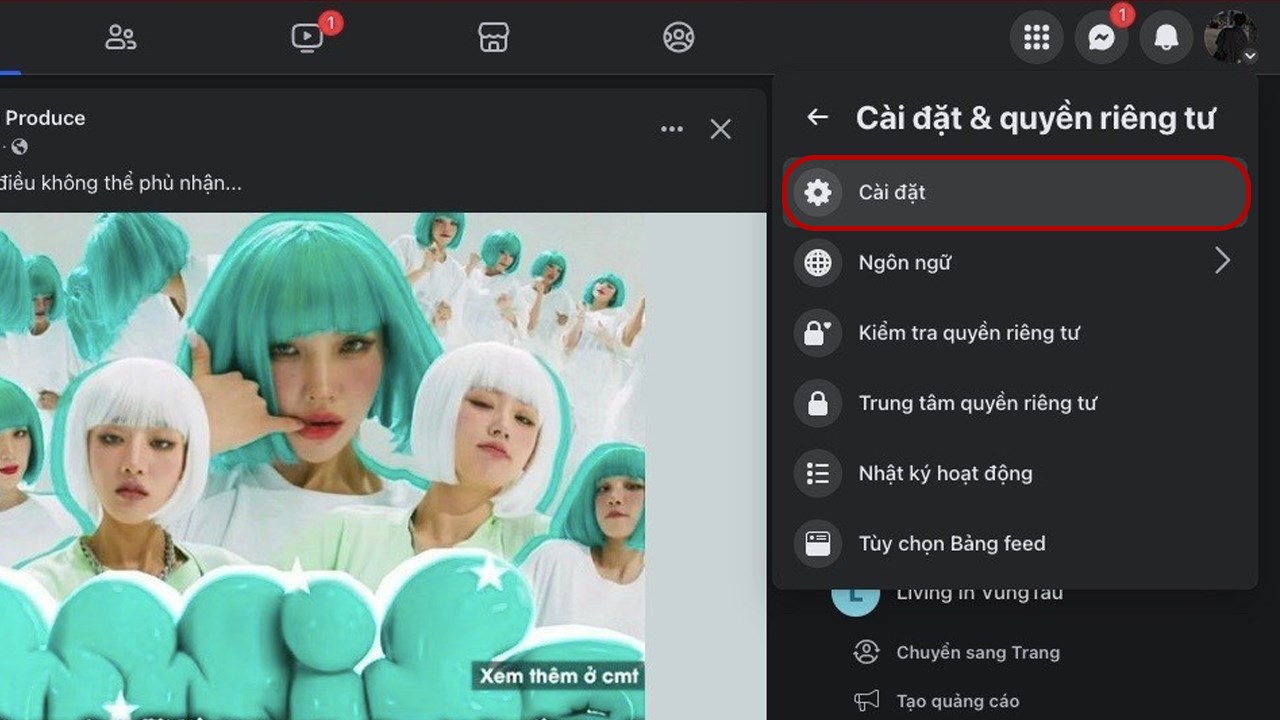Screen dimensions: 1280x720
Task: Open the Living in VungTau page
Action: pos(979,593)
